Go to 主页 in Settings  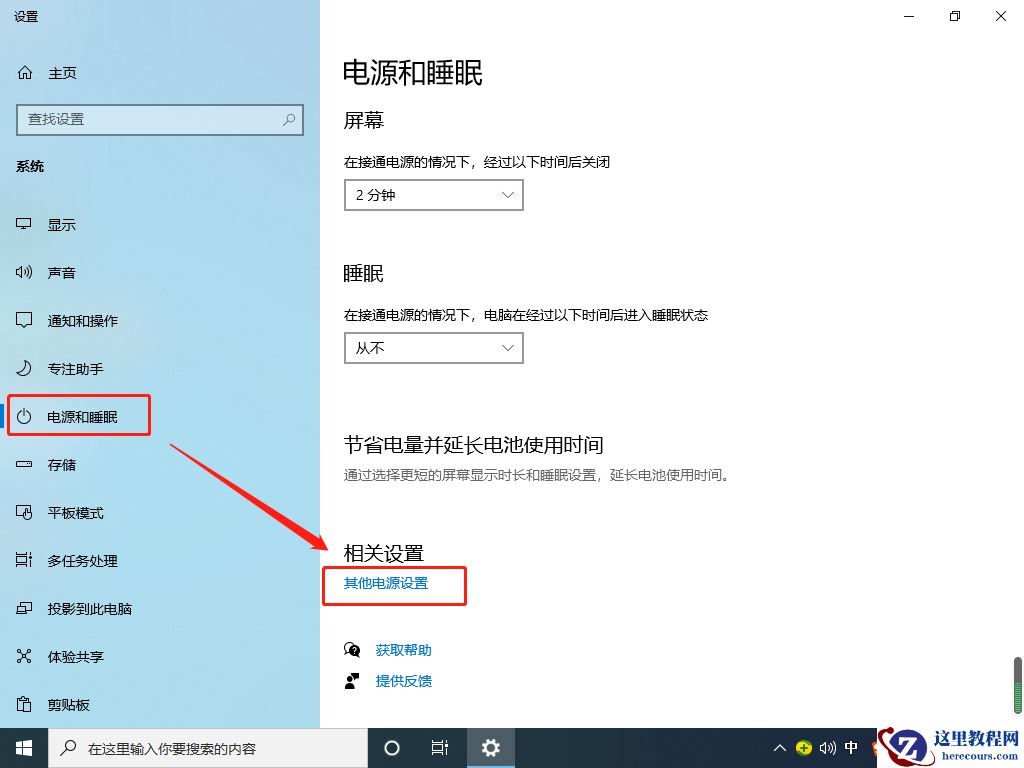(60, 72)
